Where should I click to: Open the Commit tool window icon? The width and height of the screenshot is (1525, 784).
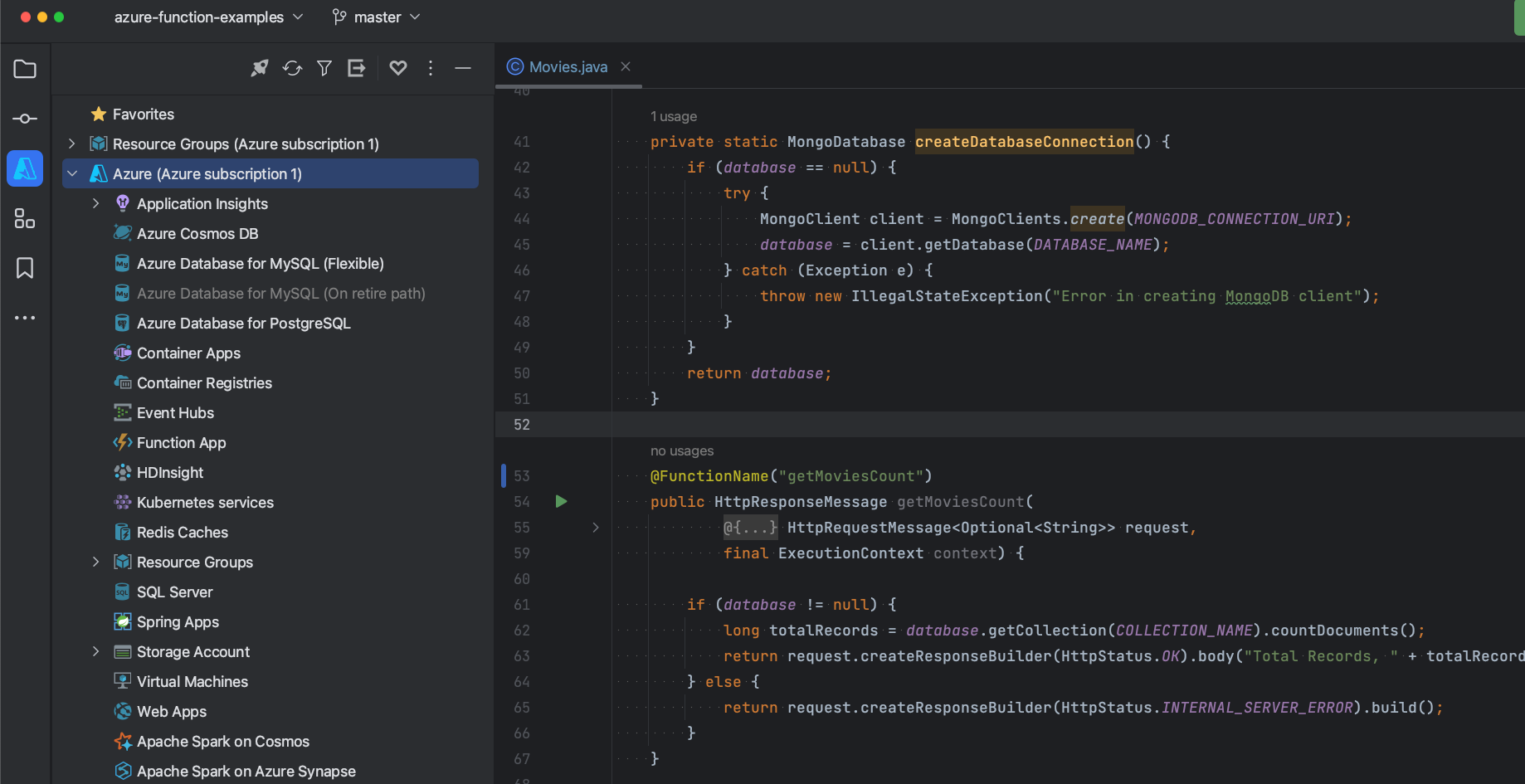coord(25,119)
